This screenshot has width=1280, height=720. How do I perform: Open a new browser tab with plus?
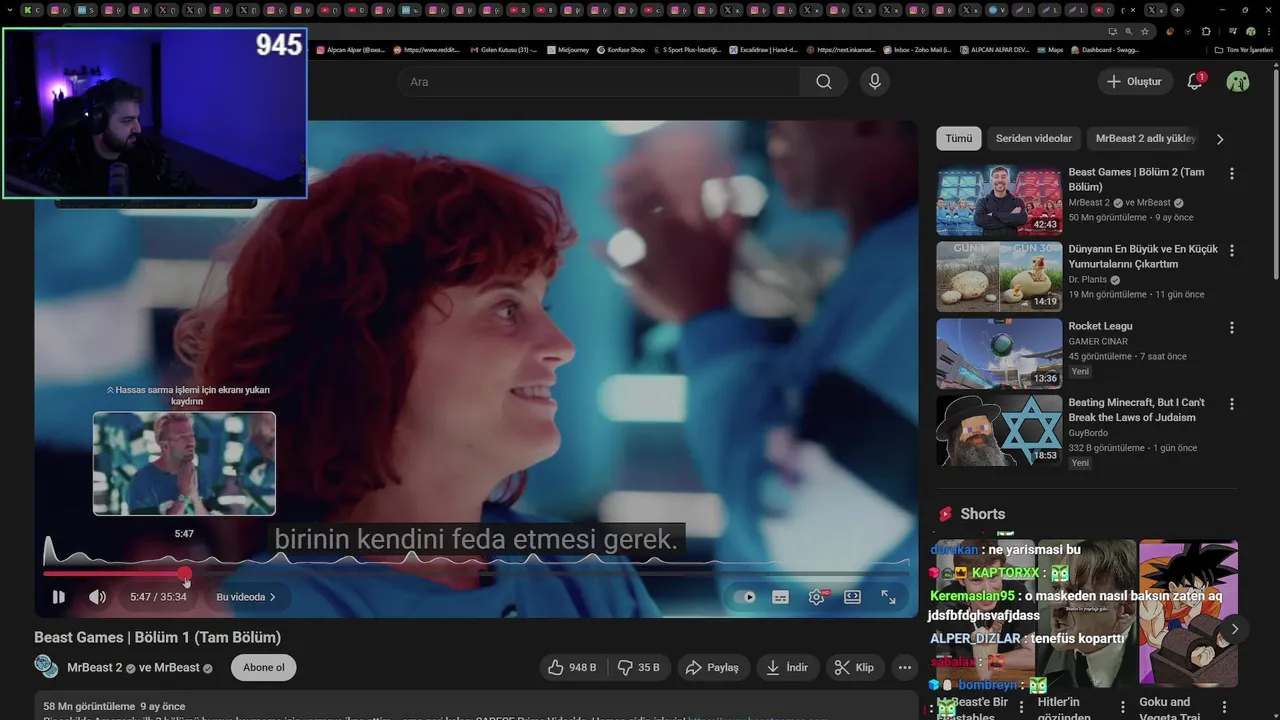click(x=1177, y=10)
